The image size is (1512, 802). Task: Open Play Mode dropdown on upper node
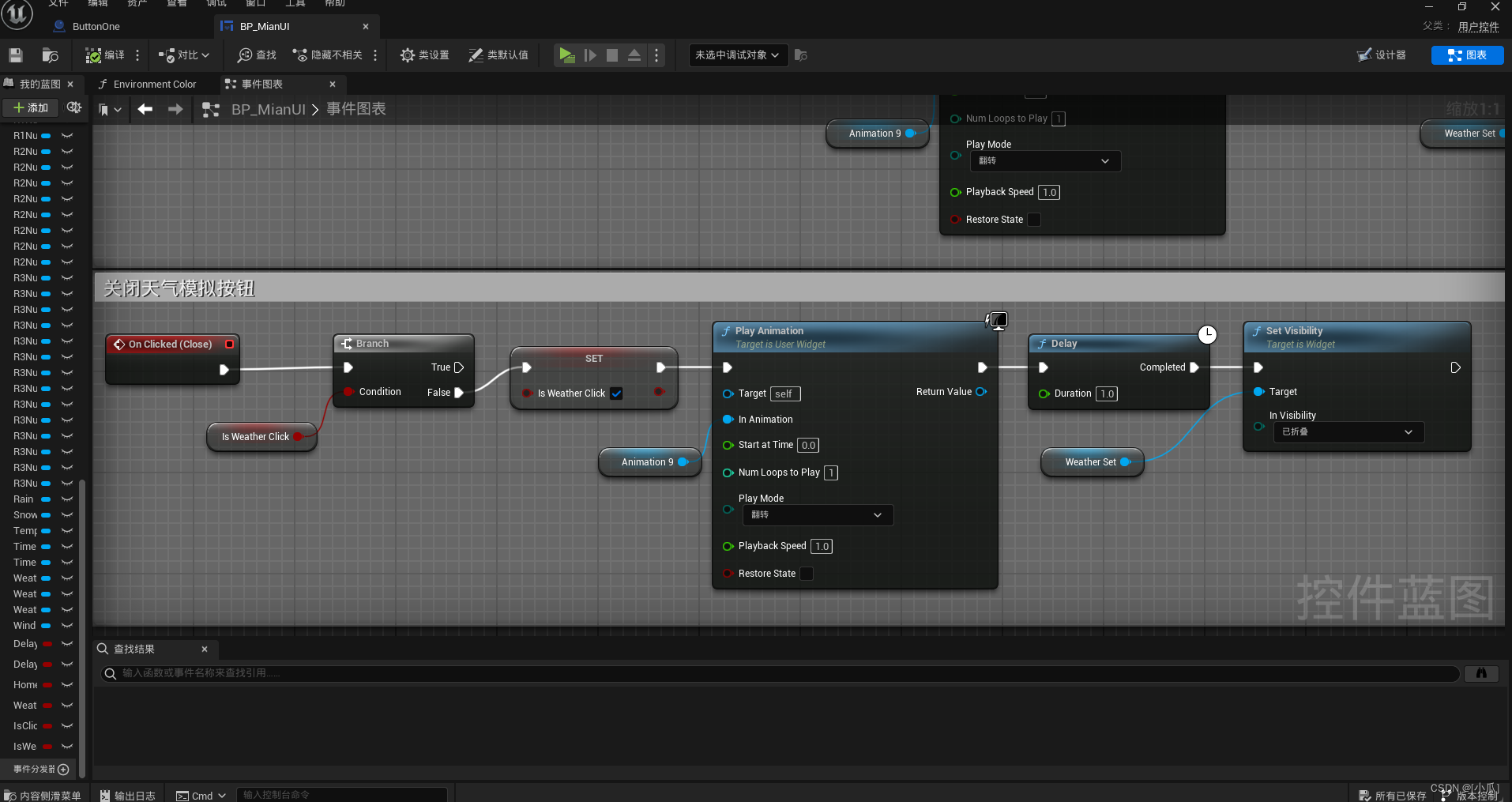pyautogui.click(x=1045, y=161)
